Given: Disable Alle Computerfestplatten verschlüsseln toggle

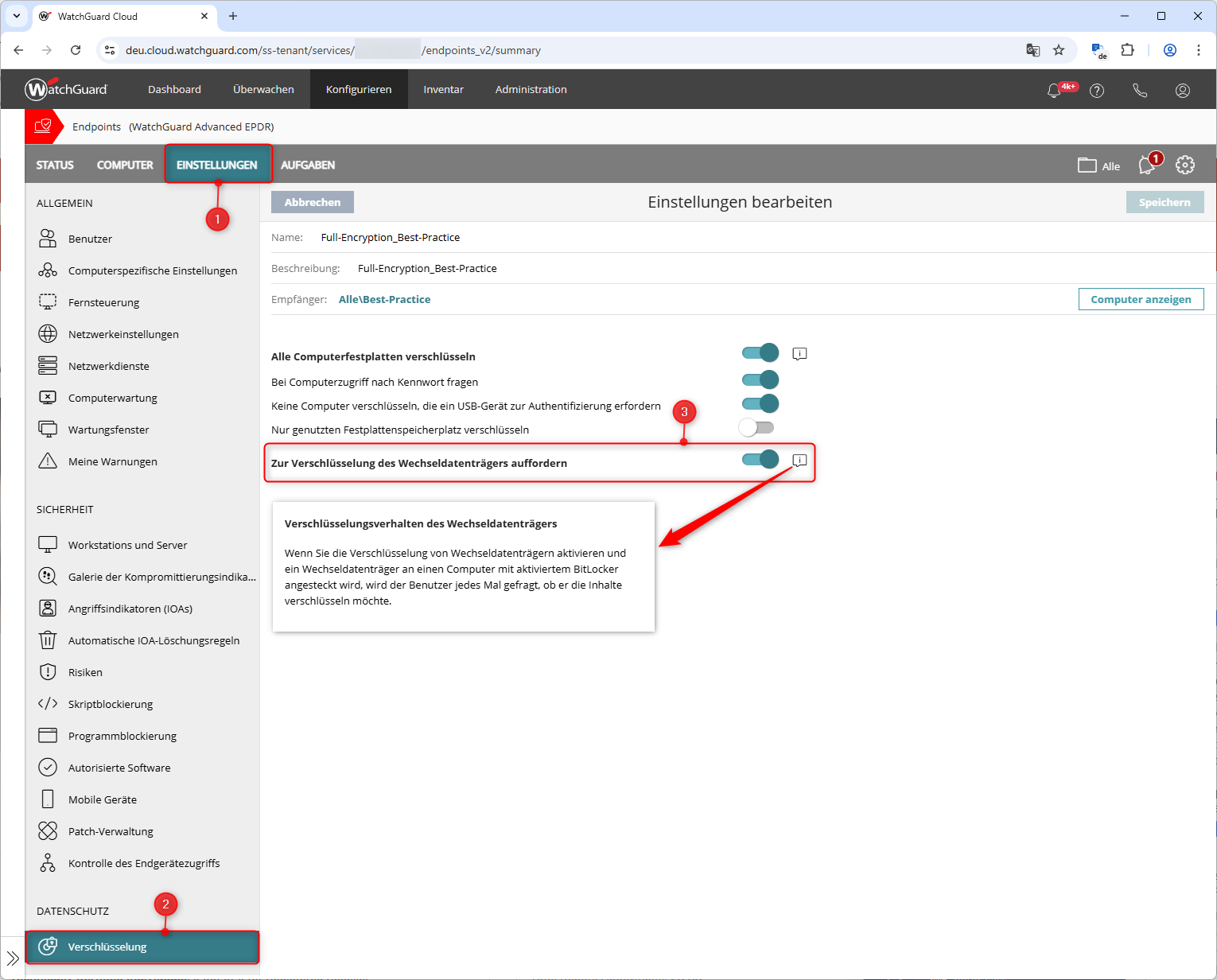Looking at the screenshot, I should click(x=760, y=352).
